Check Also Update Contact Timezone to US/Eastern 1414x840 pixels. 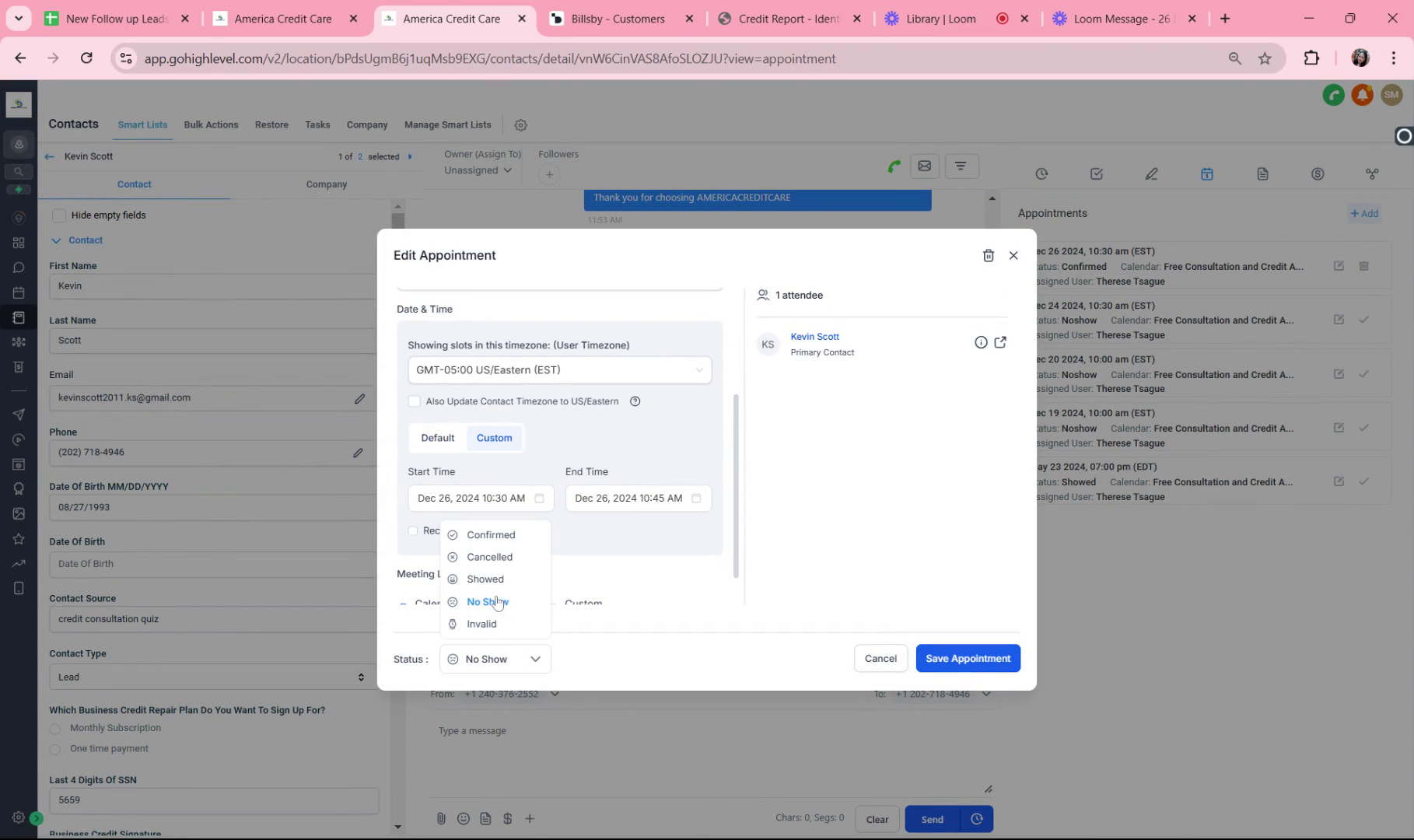click(415, 401)
